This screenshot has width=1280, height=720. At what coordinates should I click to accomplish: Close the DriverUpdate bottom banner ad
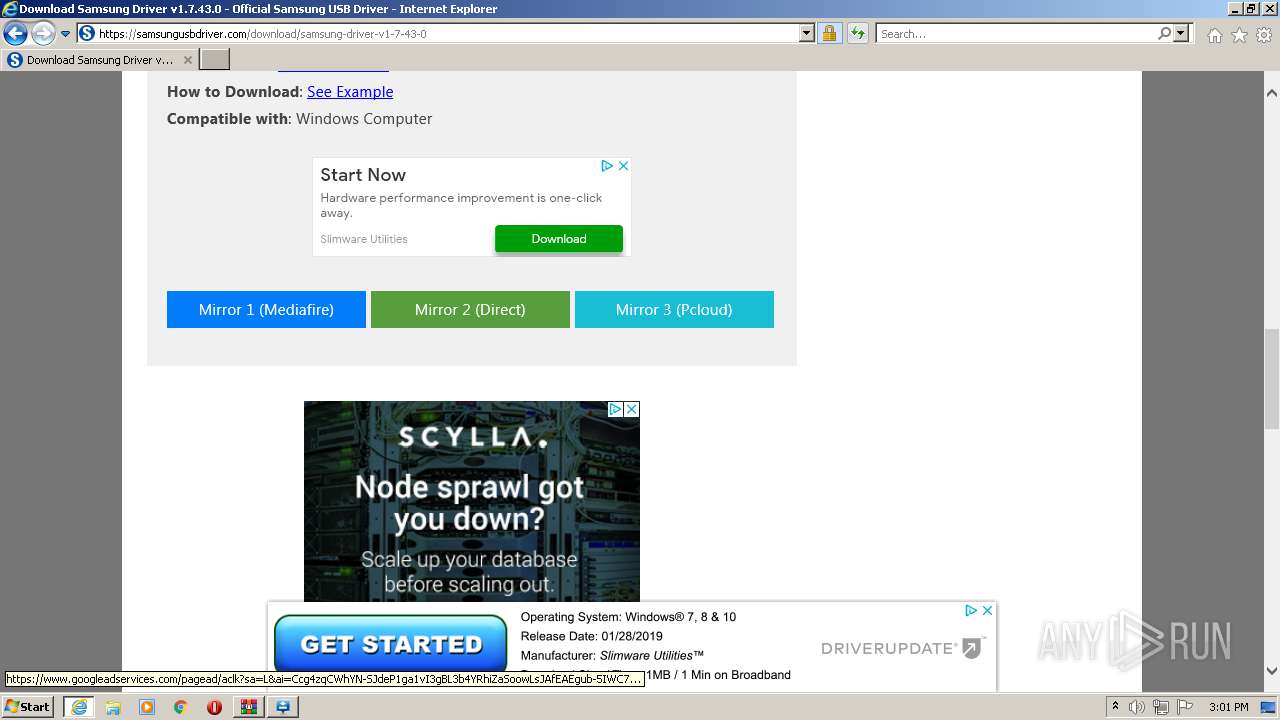click(987, 610)
